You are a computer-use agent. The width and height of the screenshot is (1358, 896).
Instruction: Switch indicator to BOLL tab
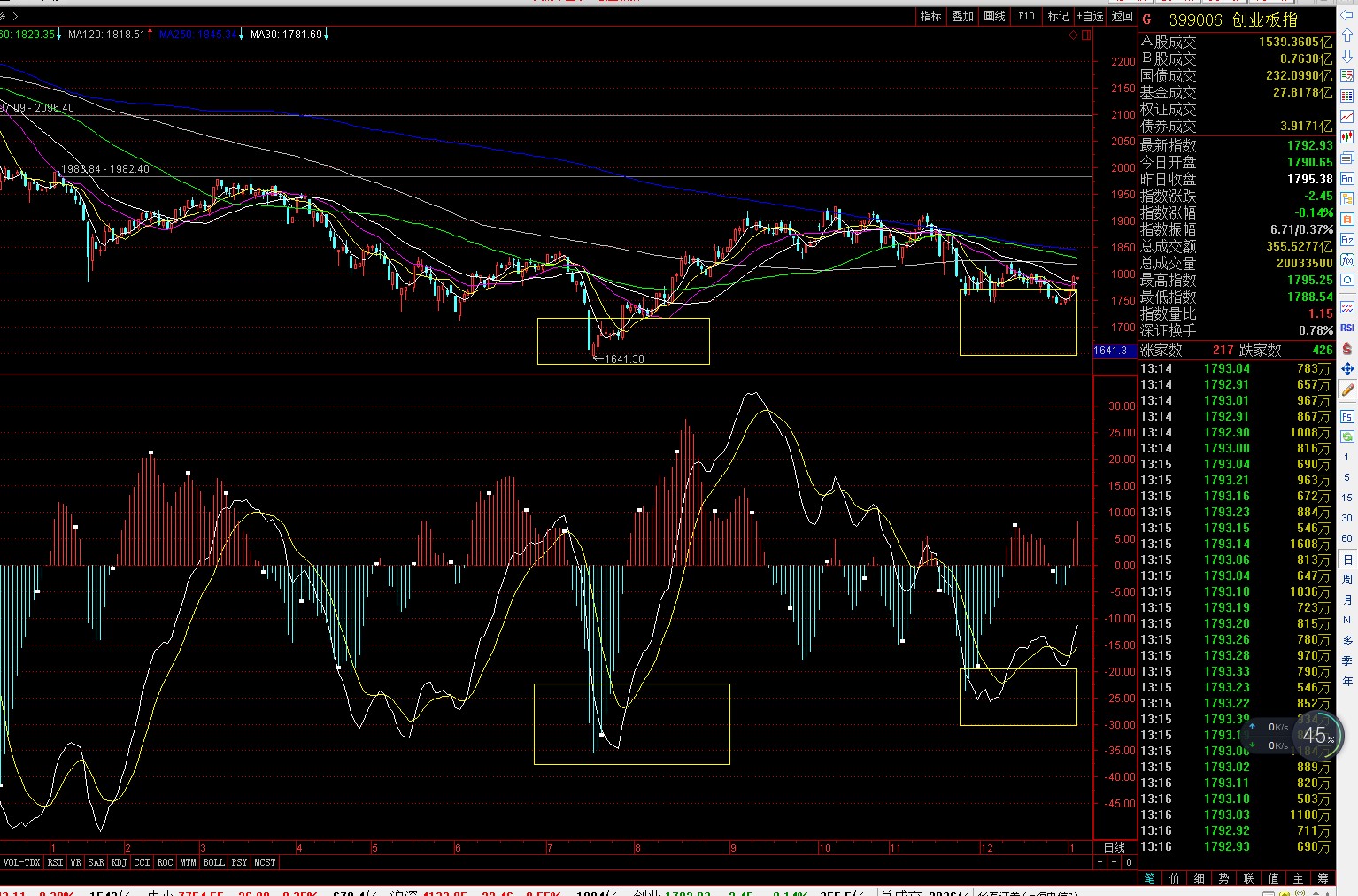click(213, 862)
